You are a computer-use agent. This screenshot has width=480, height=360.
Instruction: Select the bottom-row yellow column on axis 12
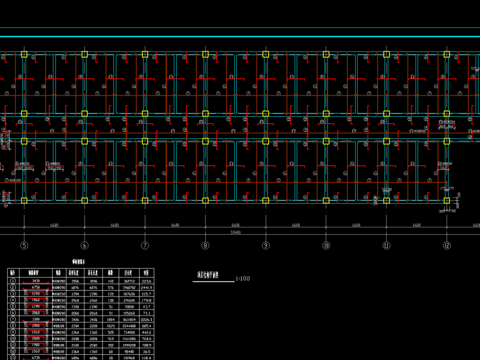[x=447, y=200]
